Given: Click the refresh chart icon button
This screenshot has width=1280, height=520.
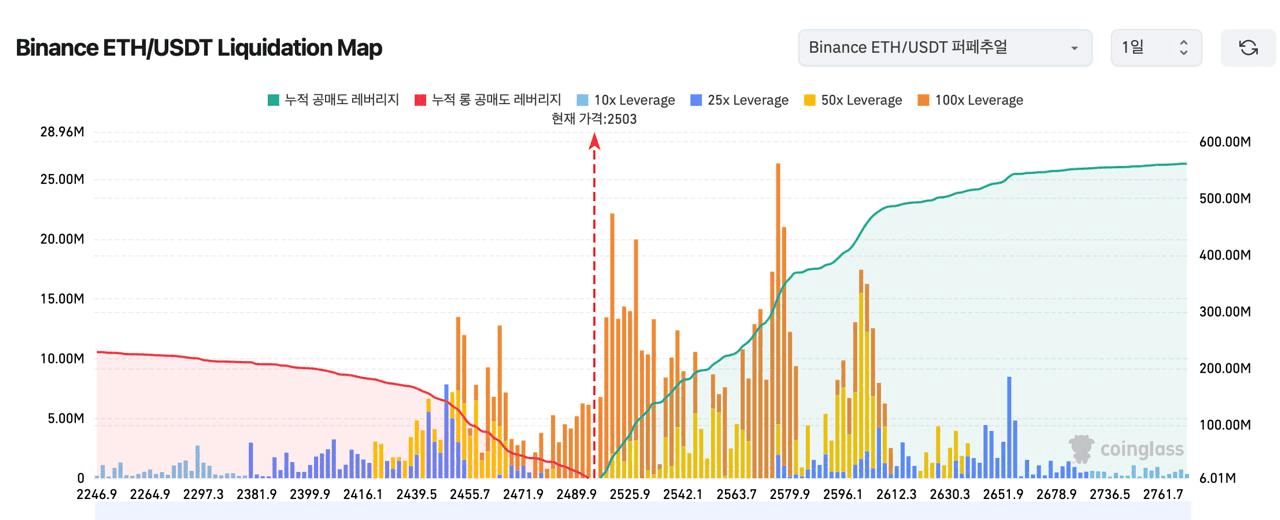Looking at the screenshot, I should click(1248, 48).
